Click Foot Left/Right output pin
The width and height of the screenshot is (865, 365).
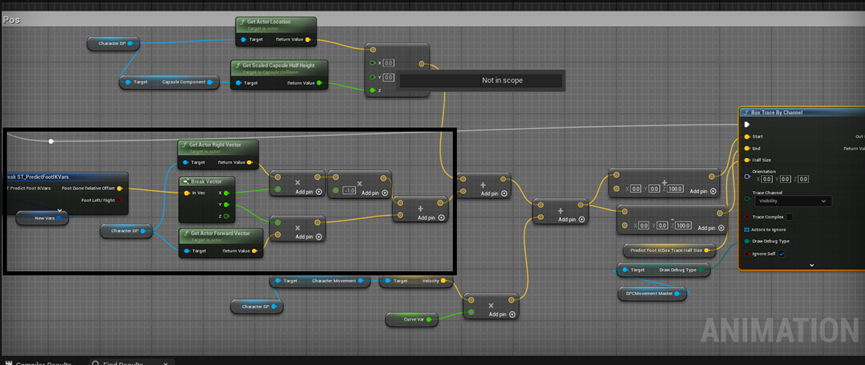click(119, 200)
